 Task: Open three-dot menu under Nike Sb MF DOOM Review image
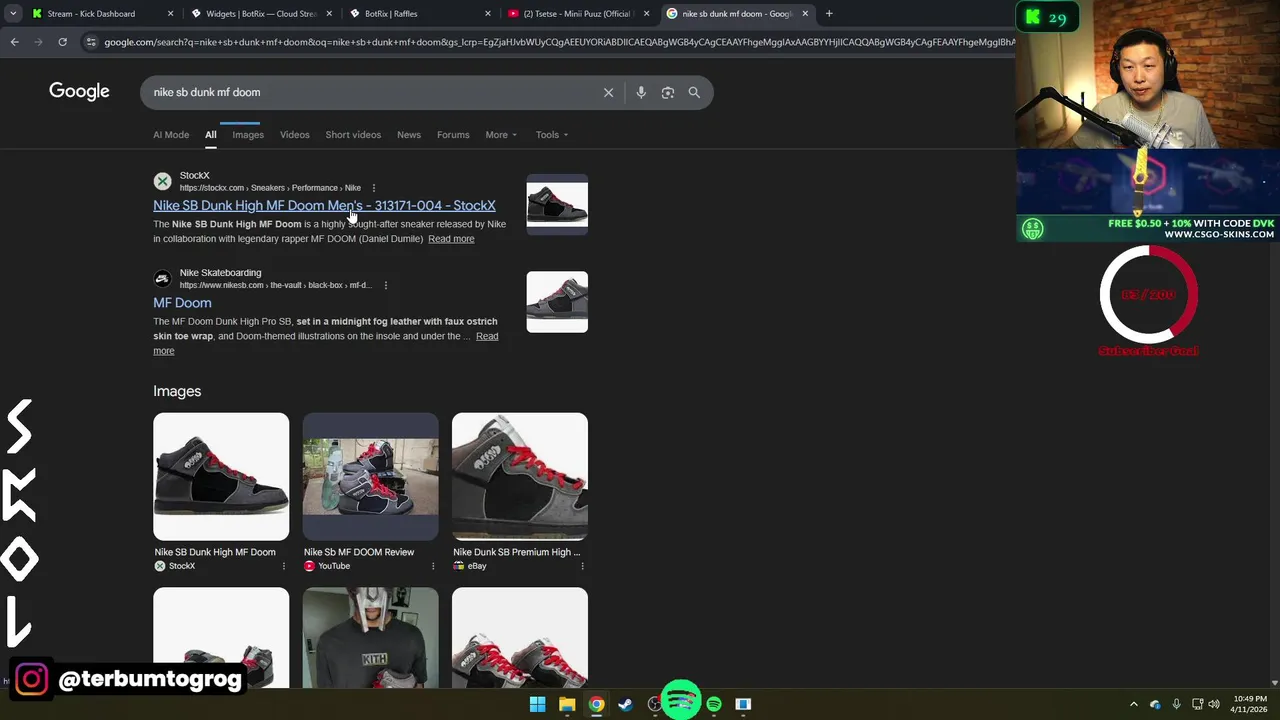(433, 566)
